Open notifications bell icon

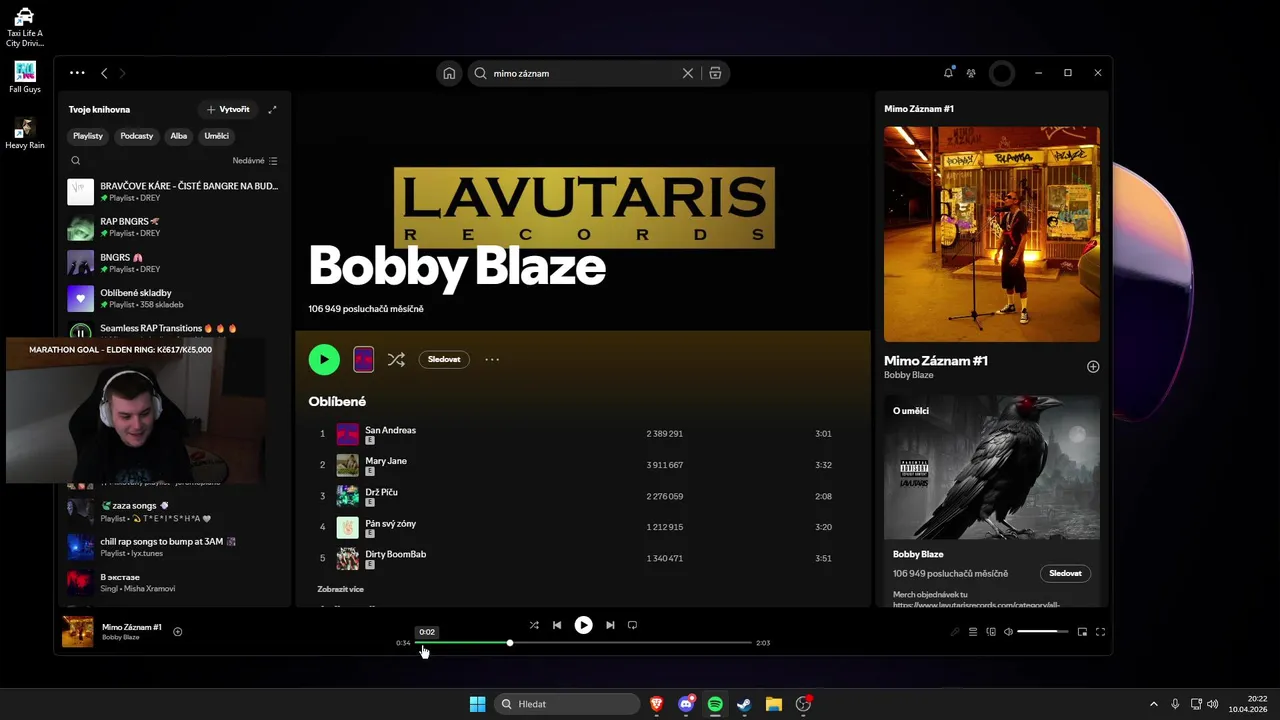click(x=948, y=73)
